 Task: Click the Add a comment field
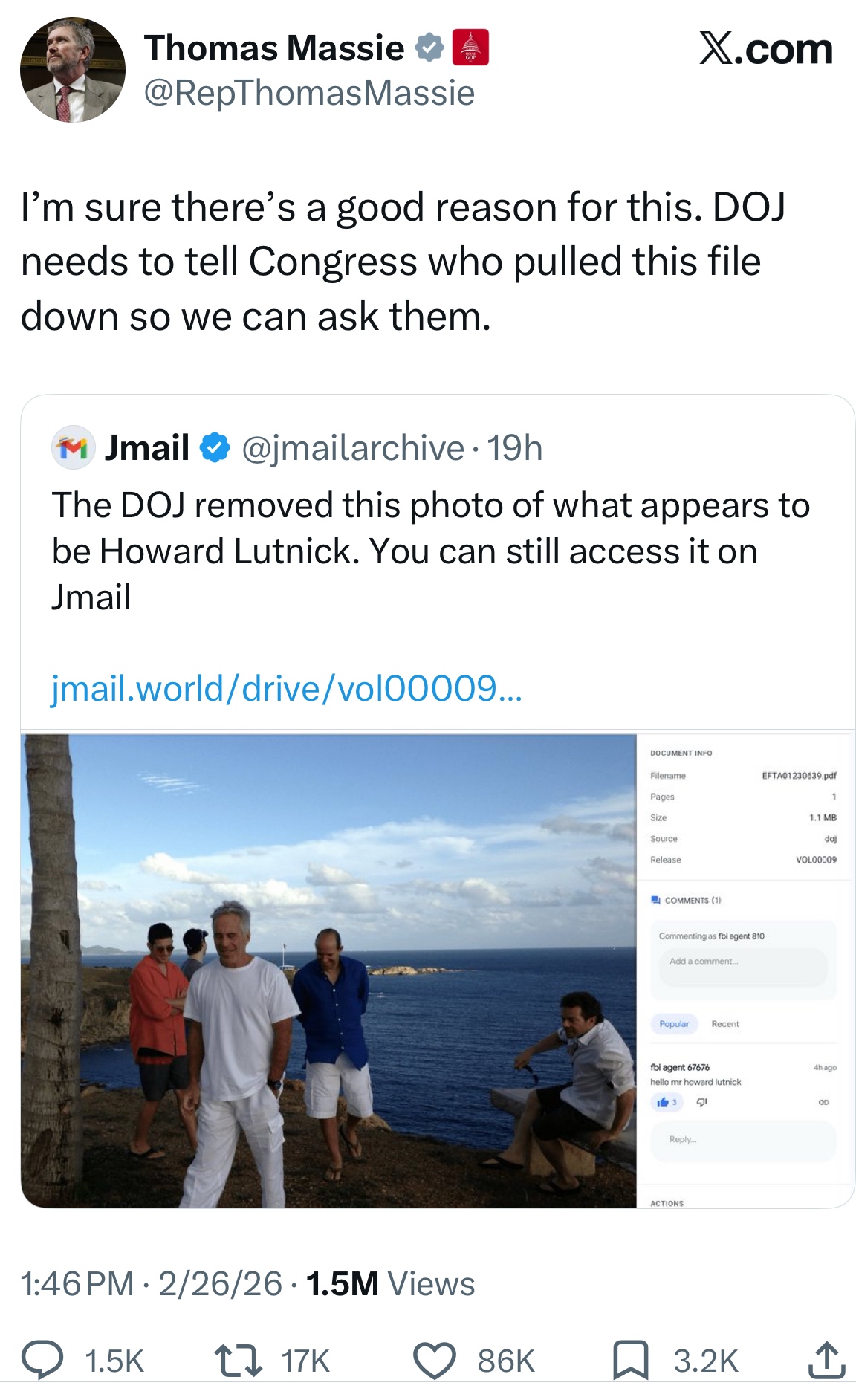(742, 962)
